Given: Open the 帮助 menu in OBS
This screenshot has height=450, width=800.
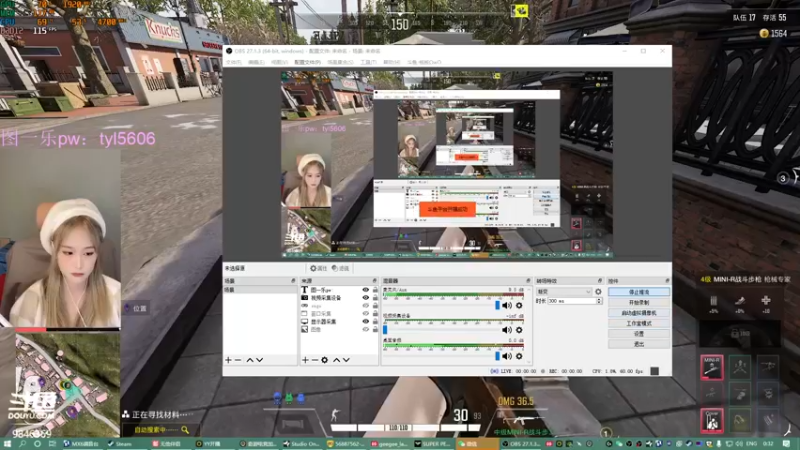Looking at the screenshot, I should 392,62.
